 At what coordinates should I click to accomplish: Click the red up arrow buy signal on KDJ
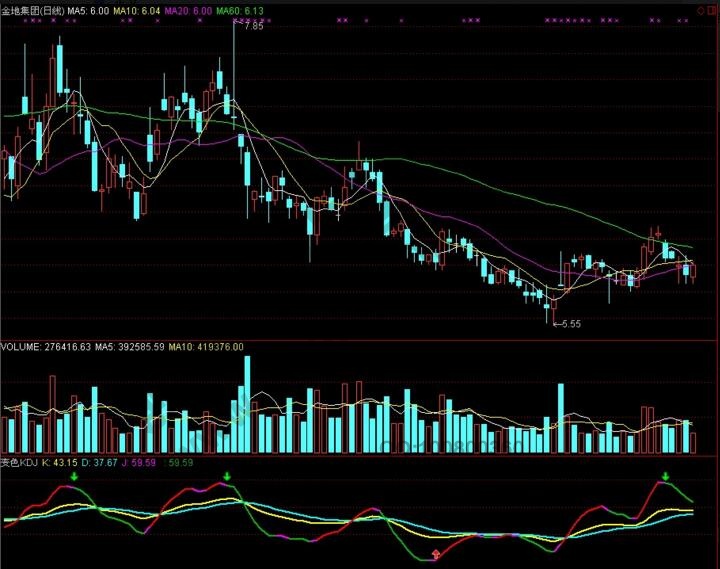click(435, 553)
